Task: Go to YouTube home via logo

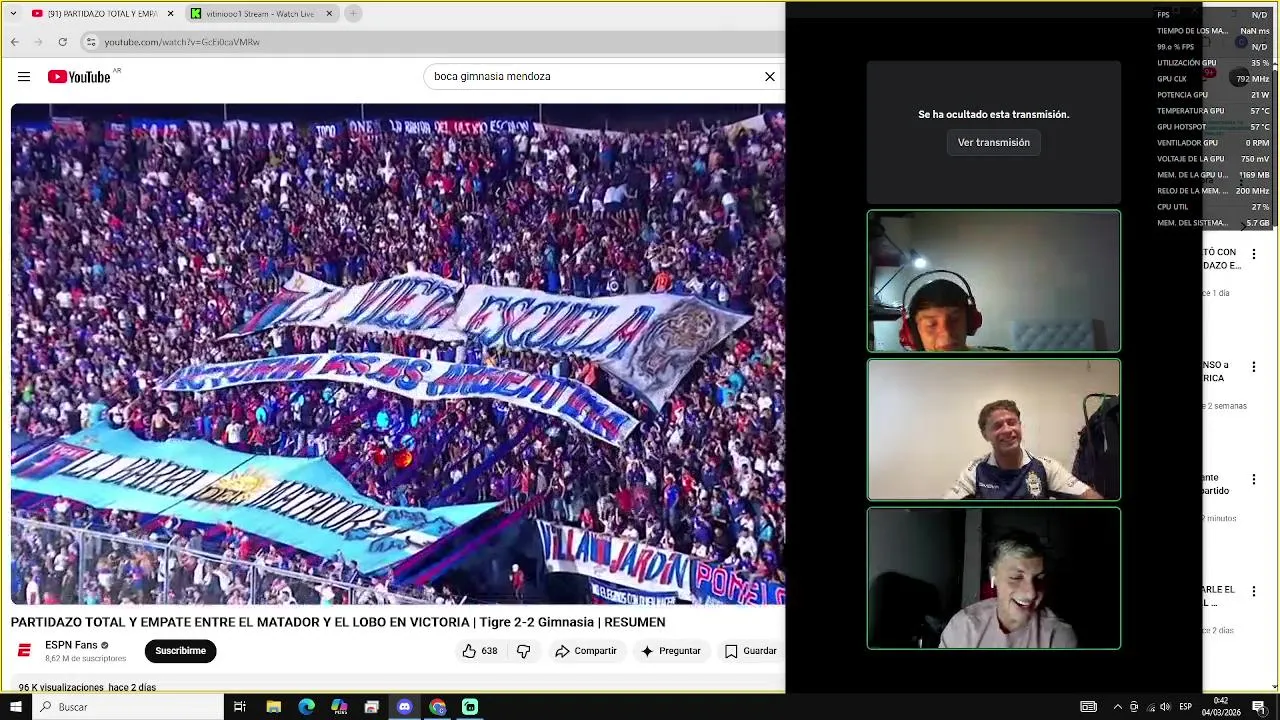Action: (79, 77)
